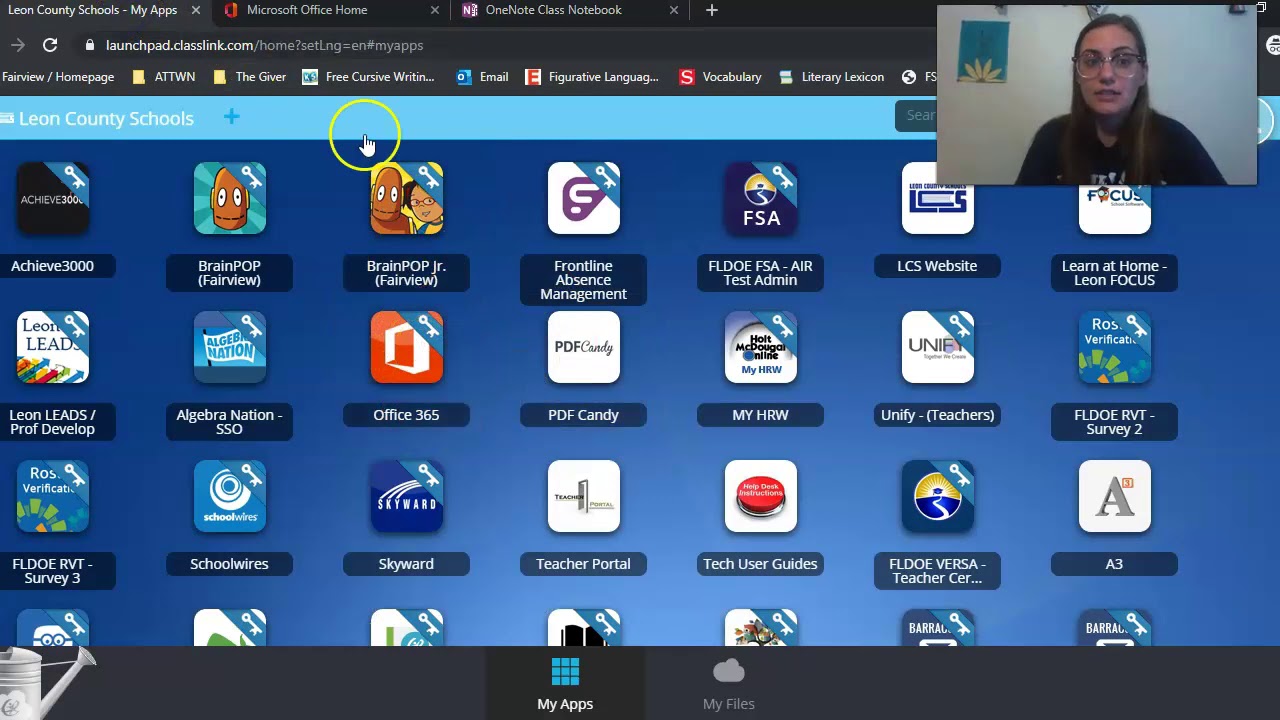Reload the page with the refresh button
The width and height of the screenshot is (1280, 720).
(x=50, y=45)
